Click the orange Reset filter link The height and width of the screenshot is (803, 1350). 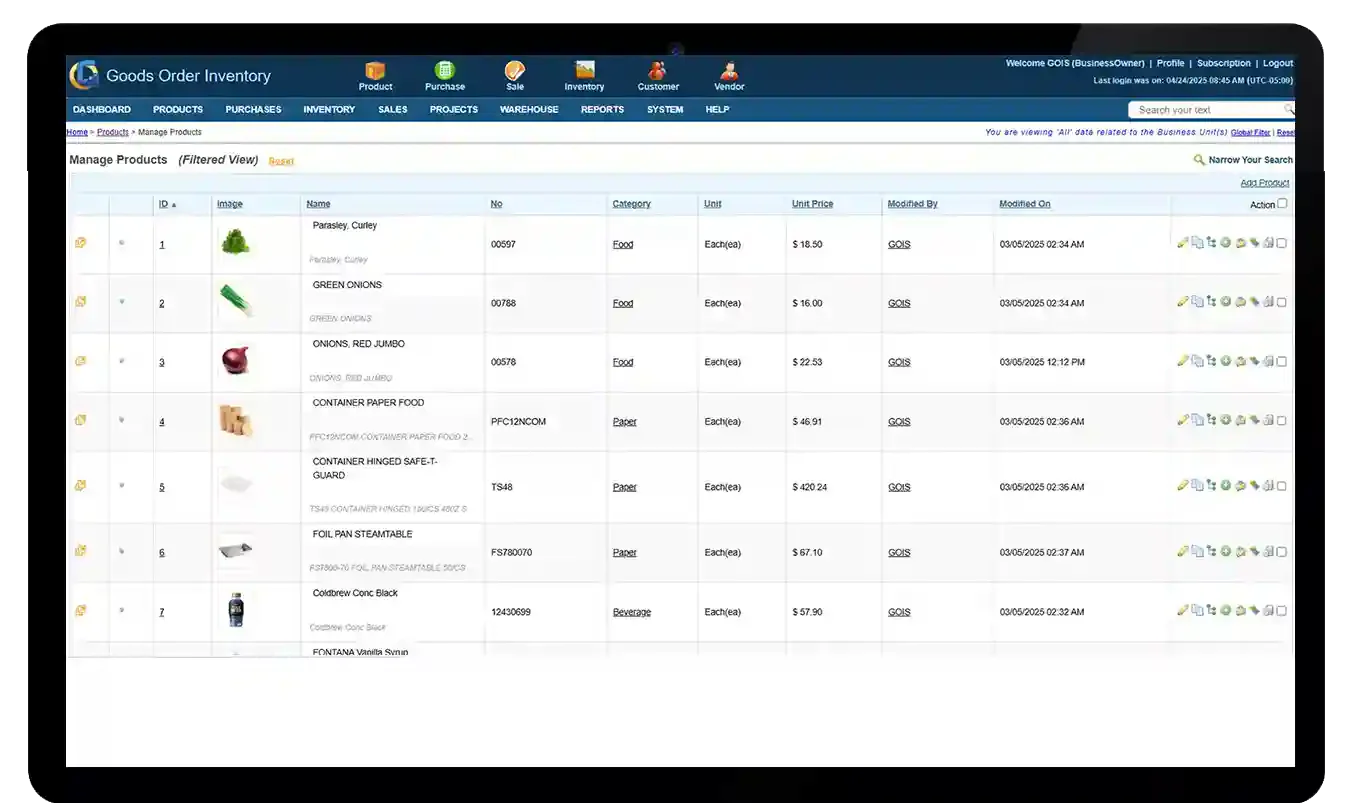tap(281, 161)
